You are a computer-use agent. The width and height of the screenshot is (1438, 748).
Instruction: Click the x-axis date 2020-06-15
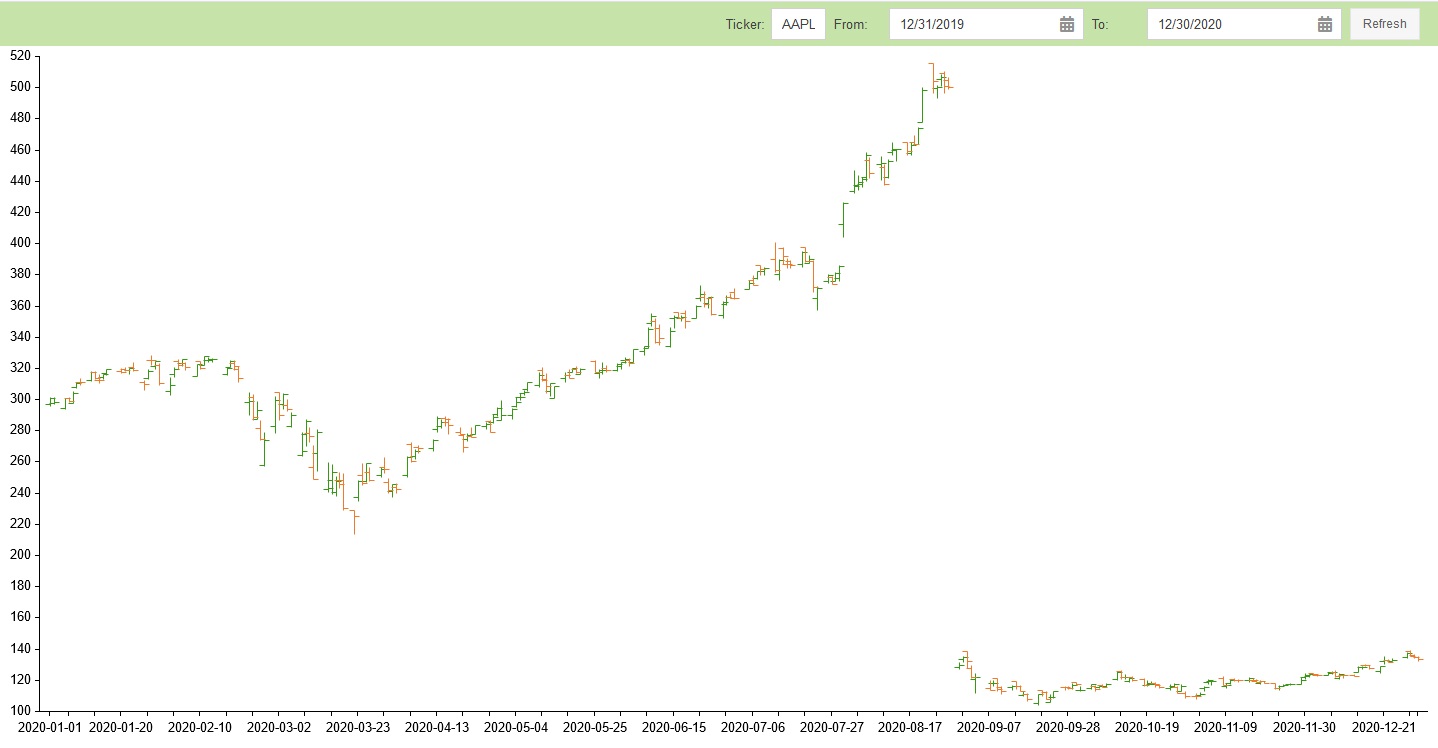click(674, 727)
